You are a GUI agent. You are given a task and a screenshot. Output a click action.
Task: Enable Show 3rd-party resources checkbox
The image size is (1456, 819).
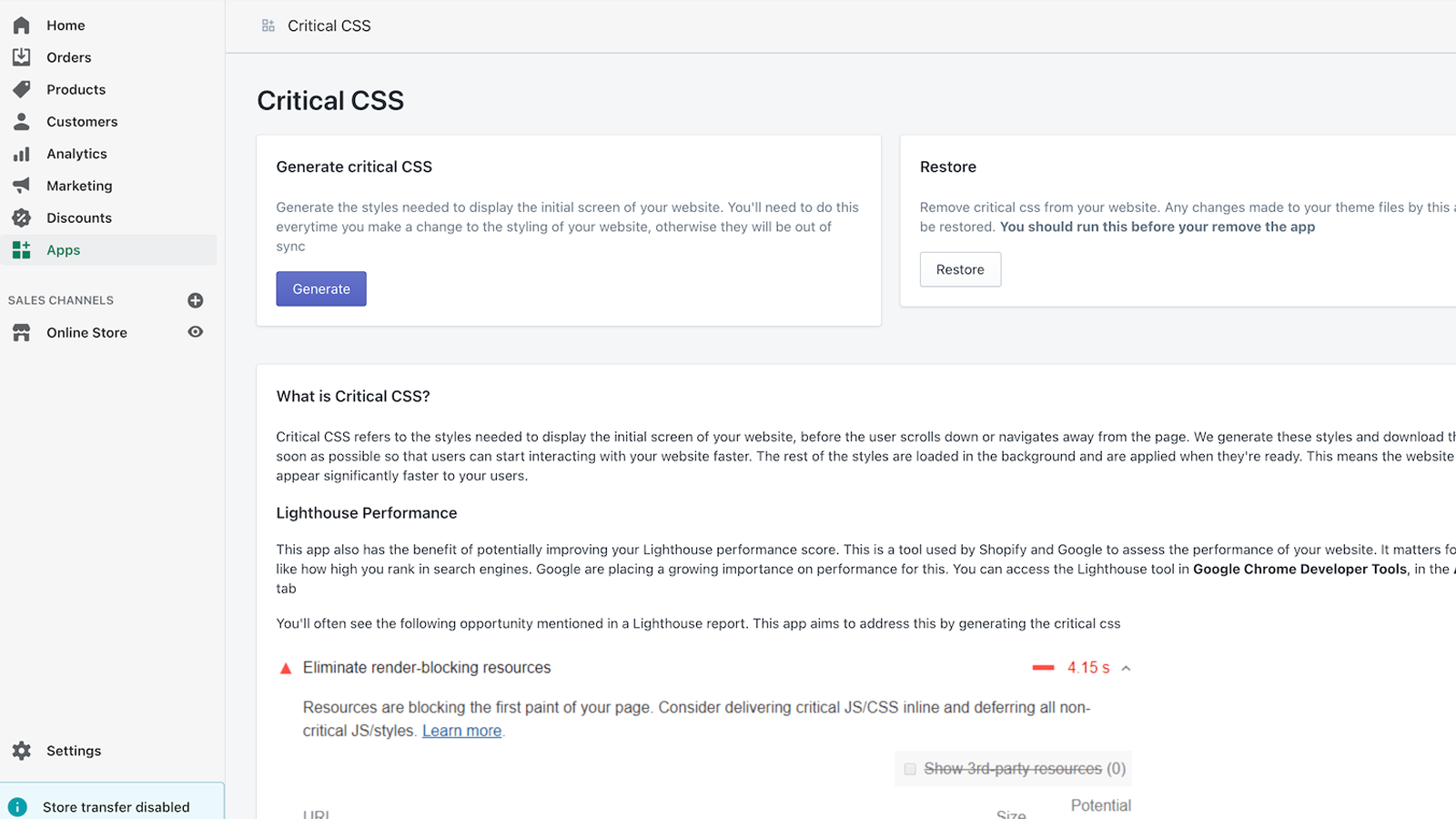click(x=909, y=768)
